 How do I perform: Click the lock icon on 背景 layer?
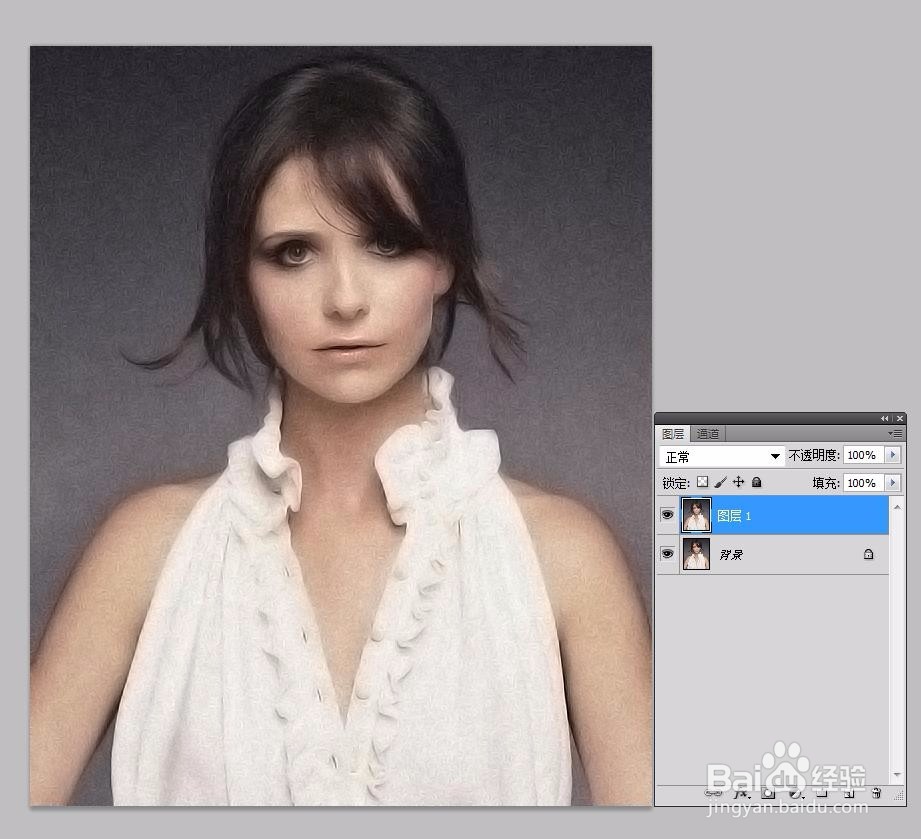[x=868, y=554]
